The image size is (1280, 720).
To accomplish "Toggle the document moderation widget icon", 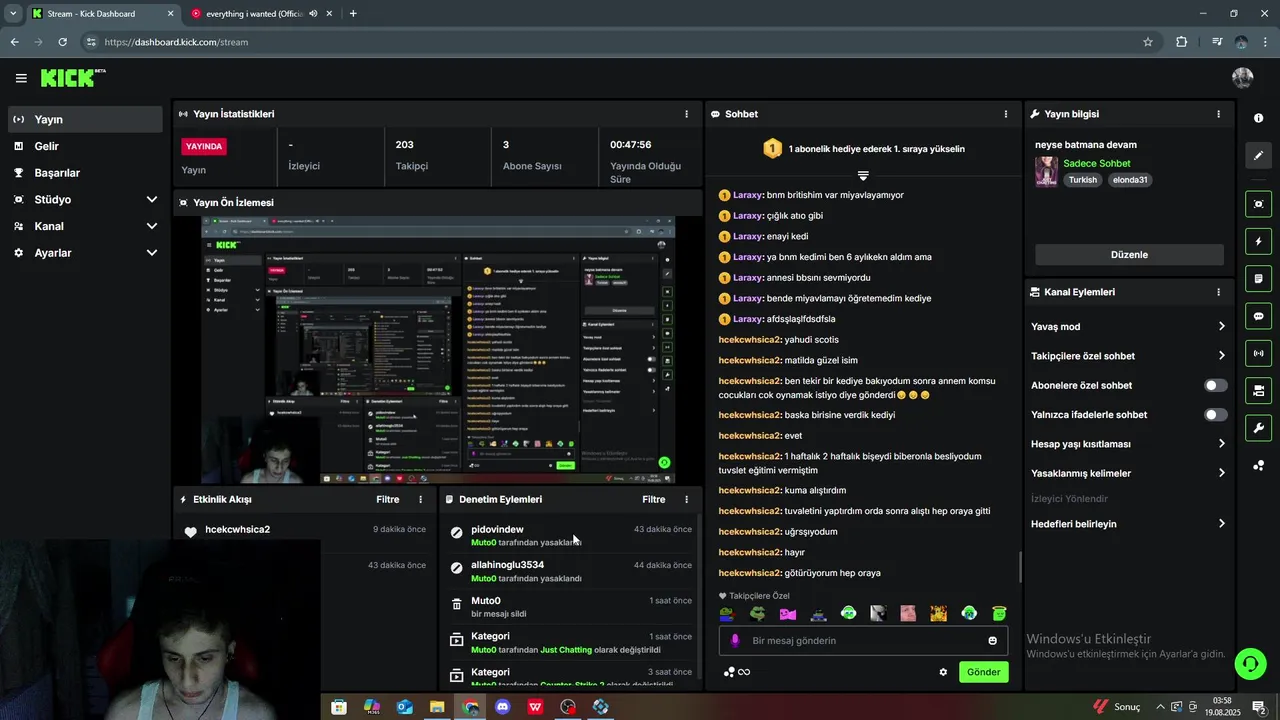I will click(x=1258, y=278).
